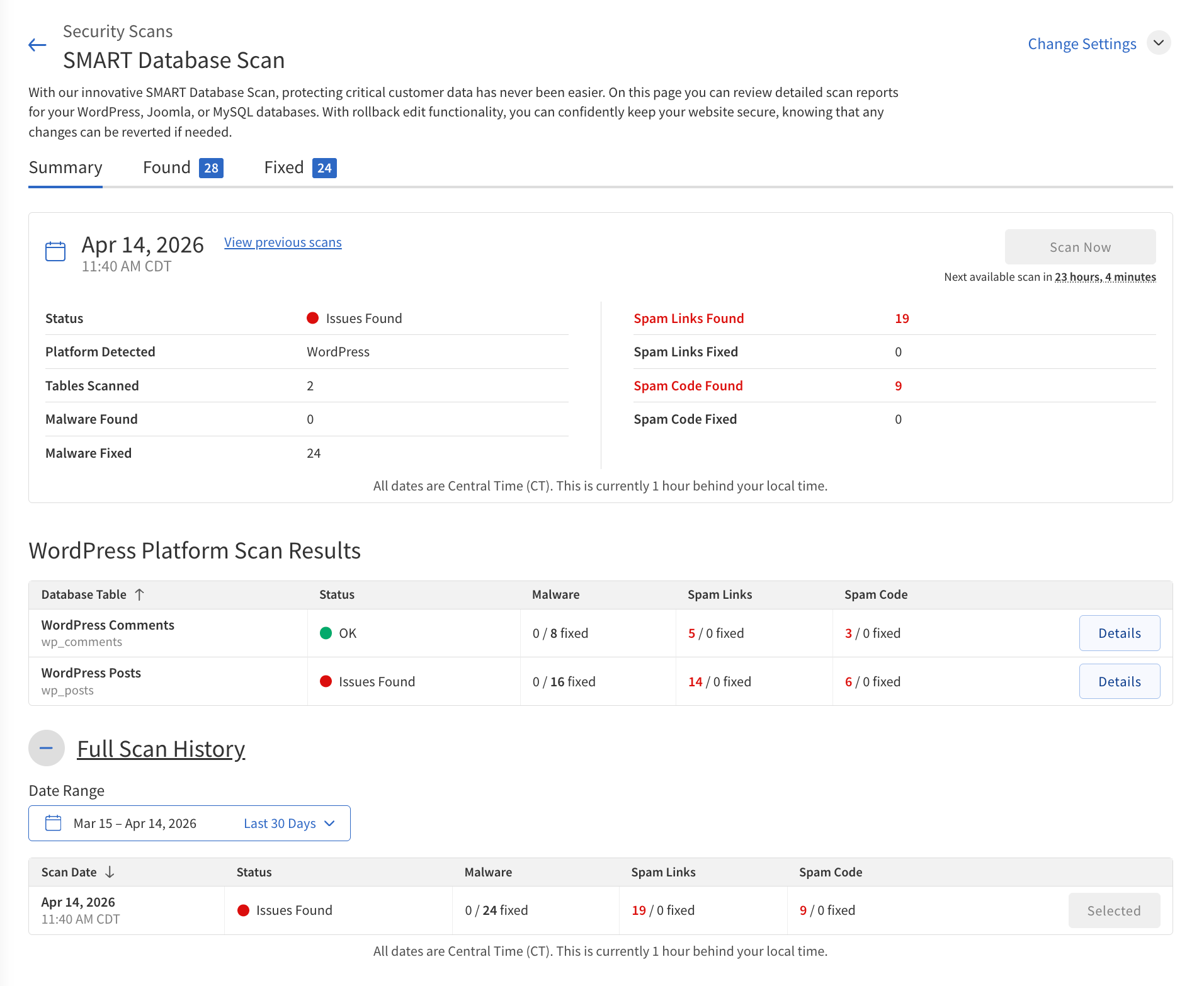Click the Scan Now button

click(x=1080, y=247)
